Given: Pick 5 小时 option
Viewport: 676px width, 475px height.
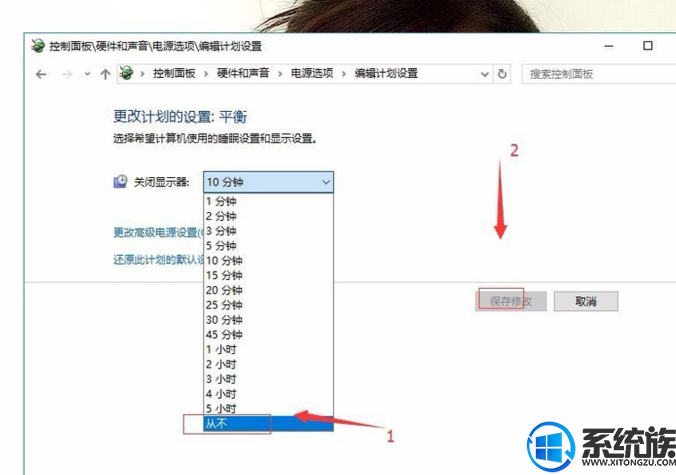Looking at the screenshot, I should pos(268,408).
